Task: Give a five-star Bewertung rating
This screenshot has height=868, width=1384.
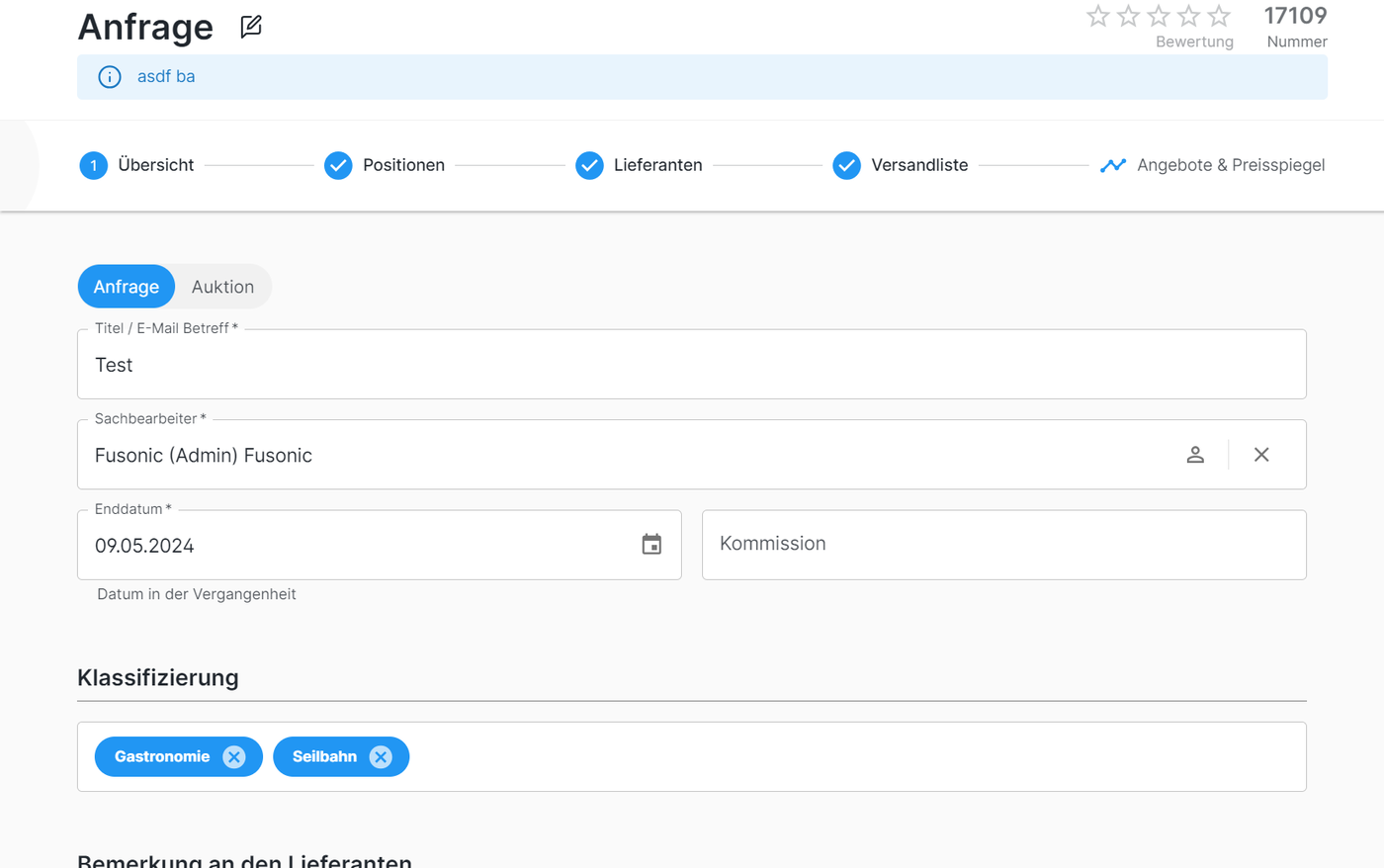Action: pos(1219,16)
